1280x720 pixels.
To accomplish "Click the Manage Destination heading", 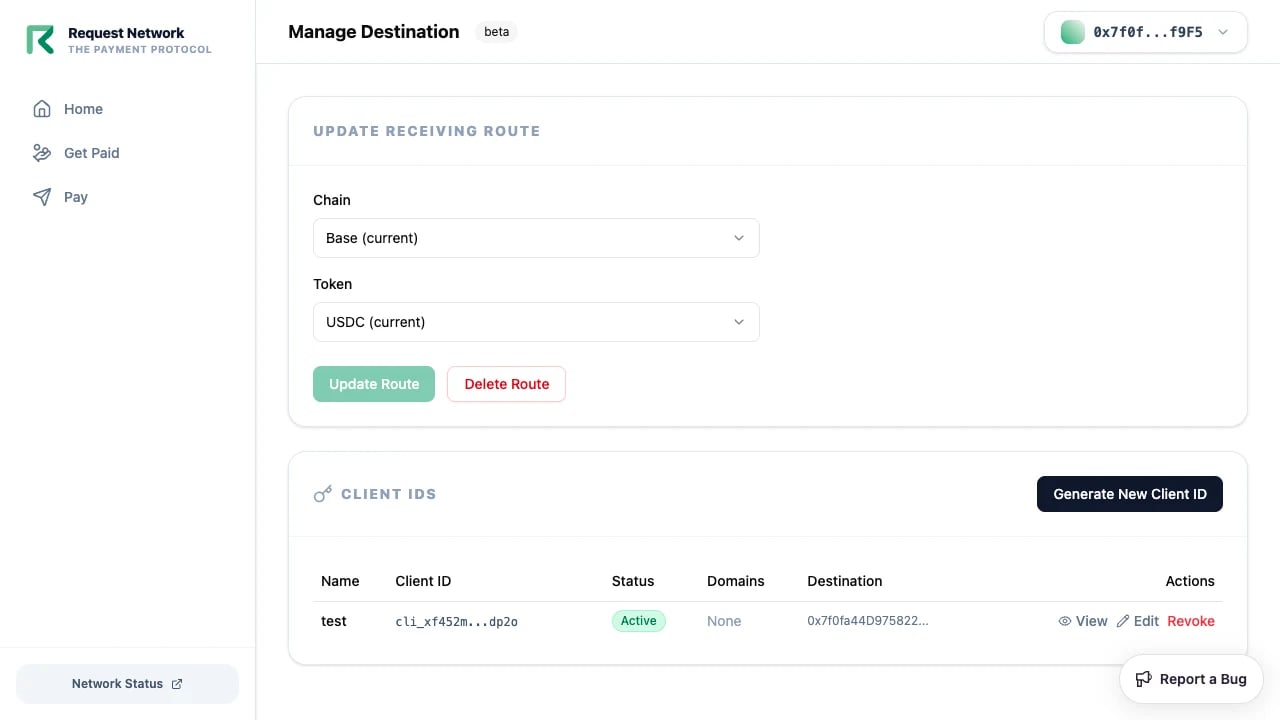I will coord(374,32).
